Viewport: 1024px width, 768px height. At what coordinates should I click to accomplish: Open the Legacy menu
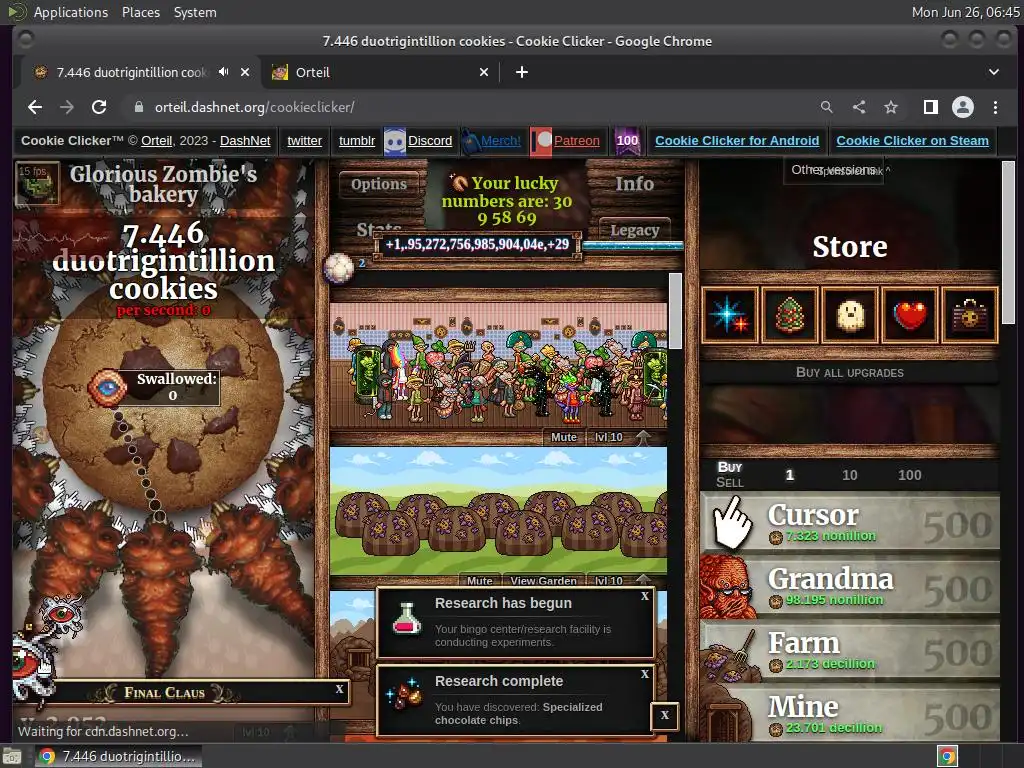point(634,230)
